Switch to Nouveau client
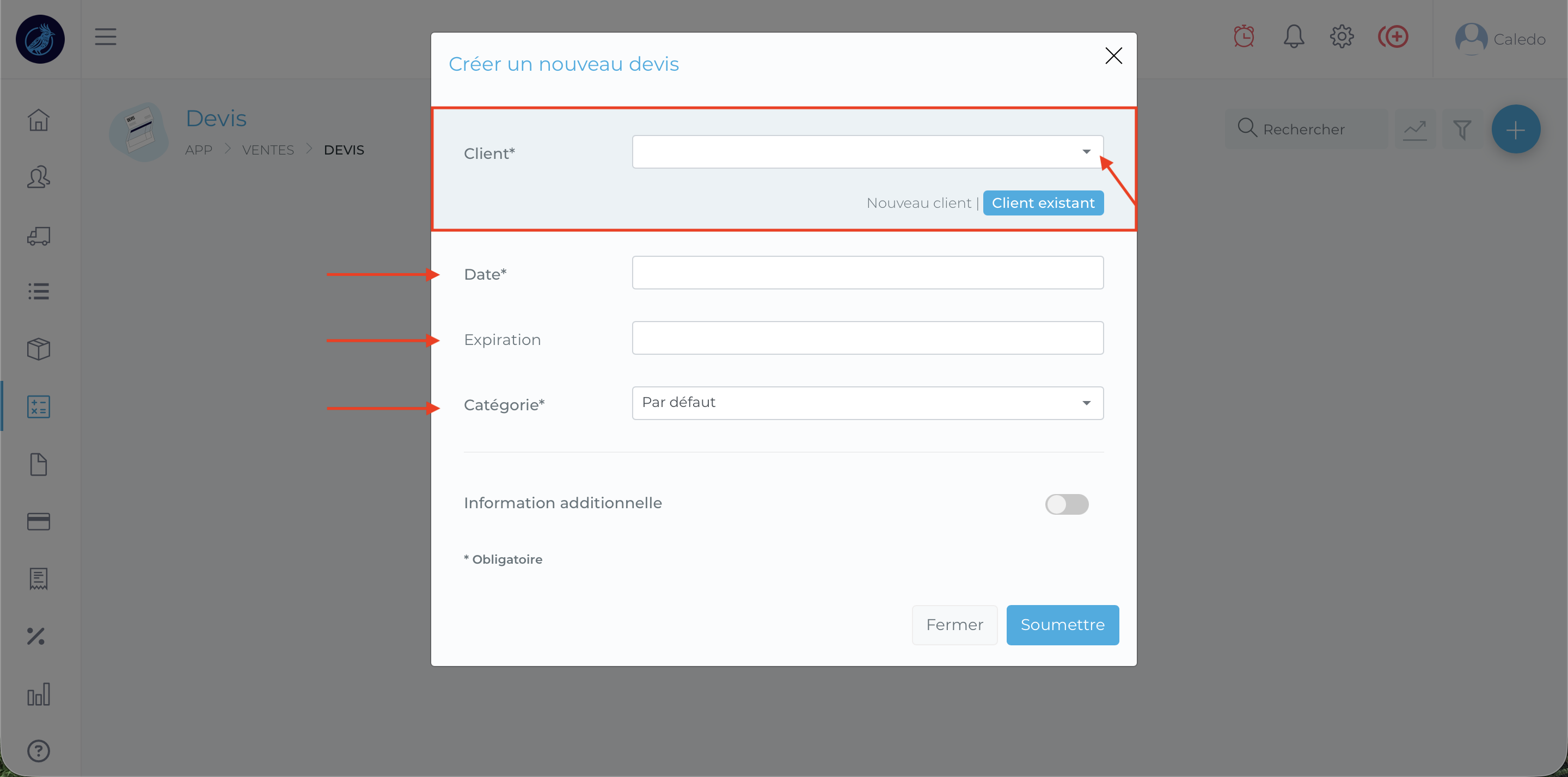Screen dimensions: 1568x777 point(918,203)
